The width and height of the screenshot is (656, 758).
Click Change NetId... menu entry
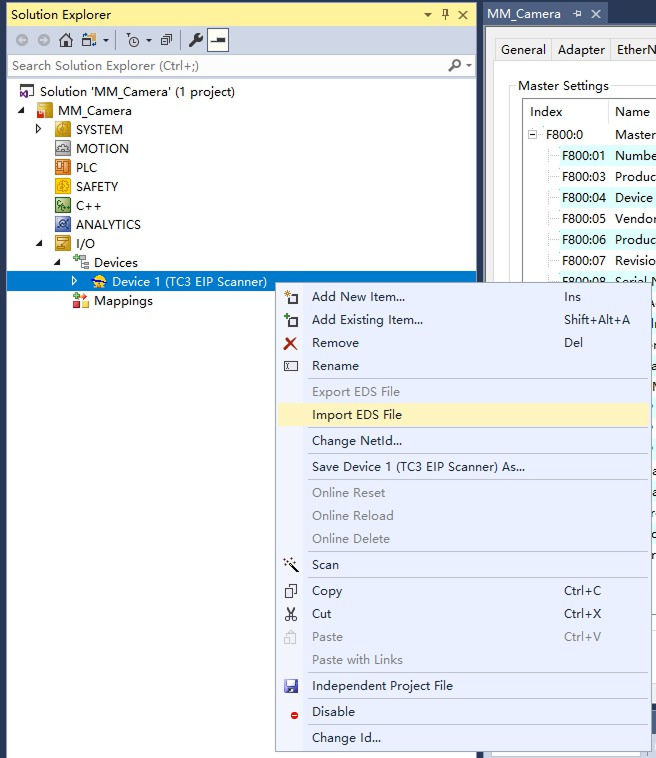[x=356, y=441]
